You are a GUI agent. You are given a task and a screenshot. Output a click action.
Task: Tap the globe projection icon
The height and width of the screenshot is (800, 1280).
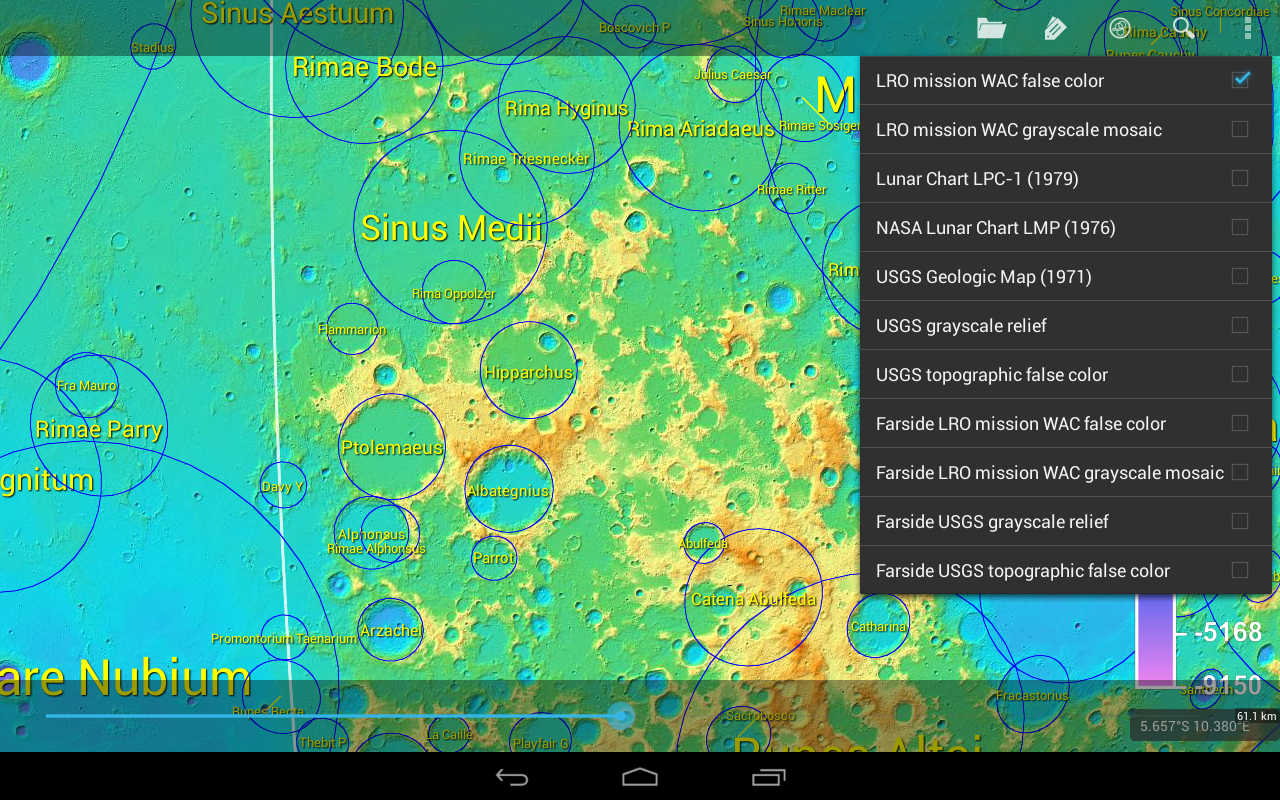pyautogui.click(x=1118, y=28)
